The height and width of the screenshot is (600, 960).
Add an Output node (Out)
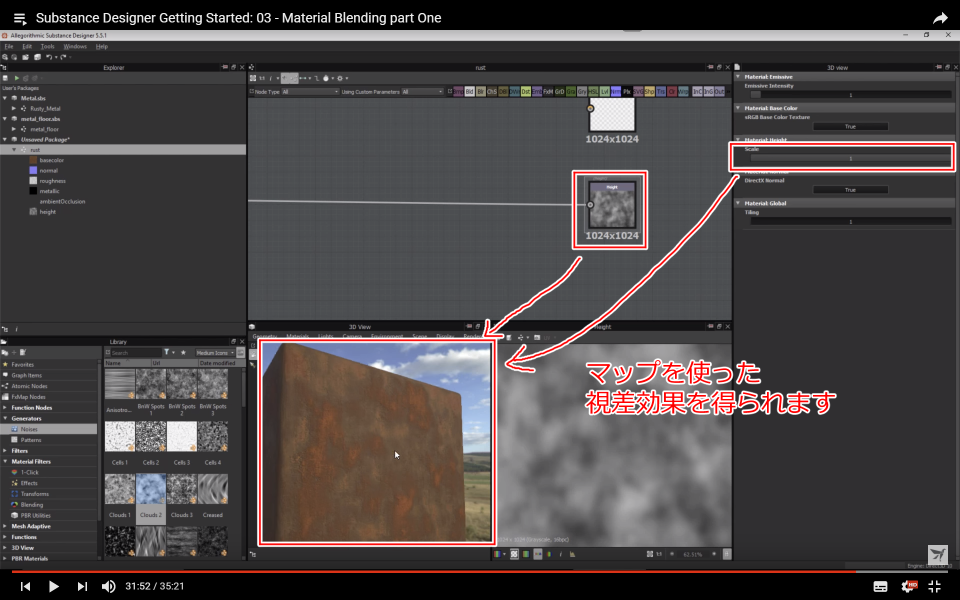click(x=719, y=92)
